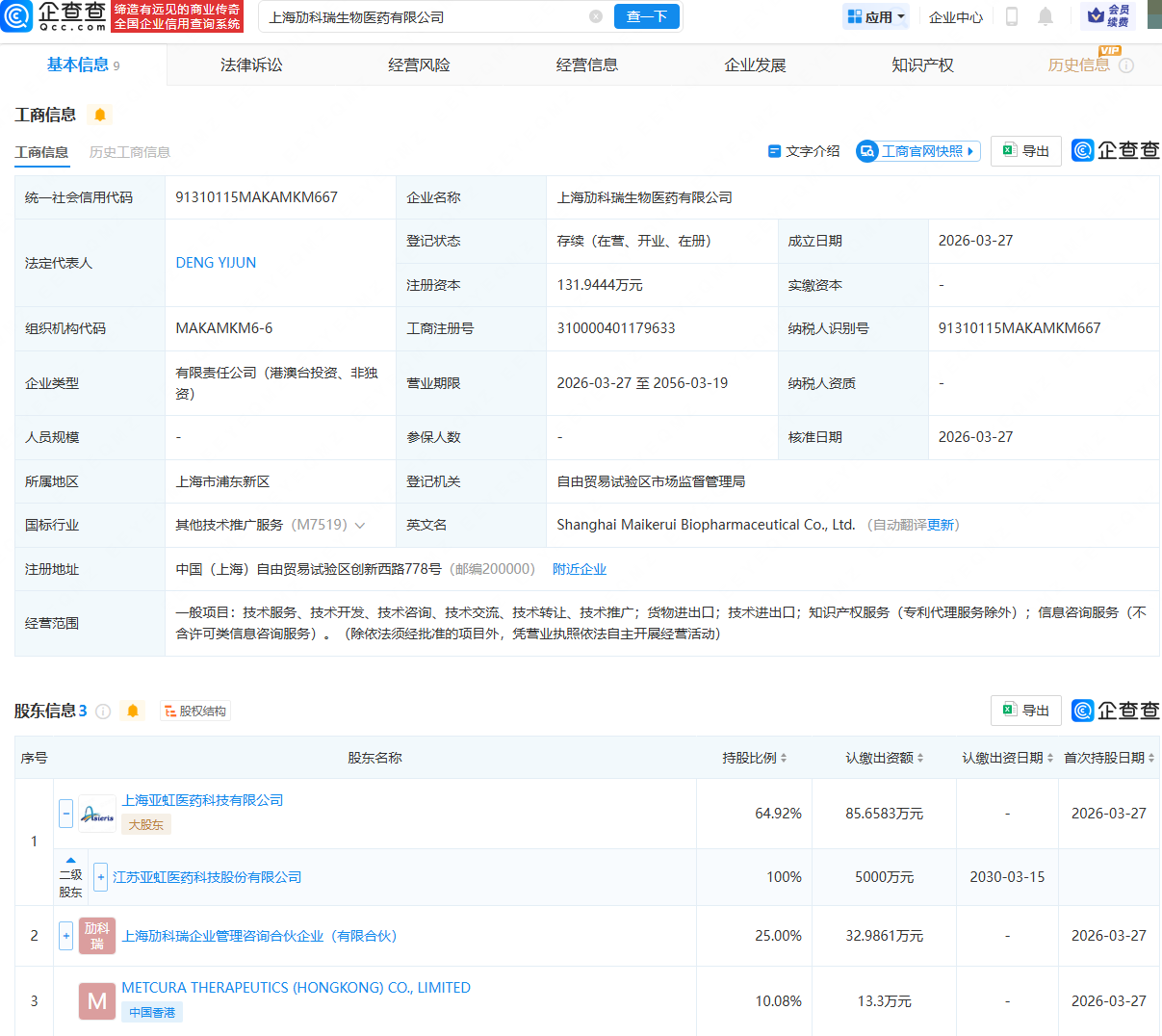Switch to 历史工商信息 sub-tab
1162x1036 pixels.
130,152
